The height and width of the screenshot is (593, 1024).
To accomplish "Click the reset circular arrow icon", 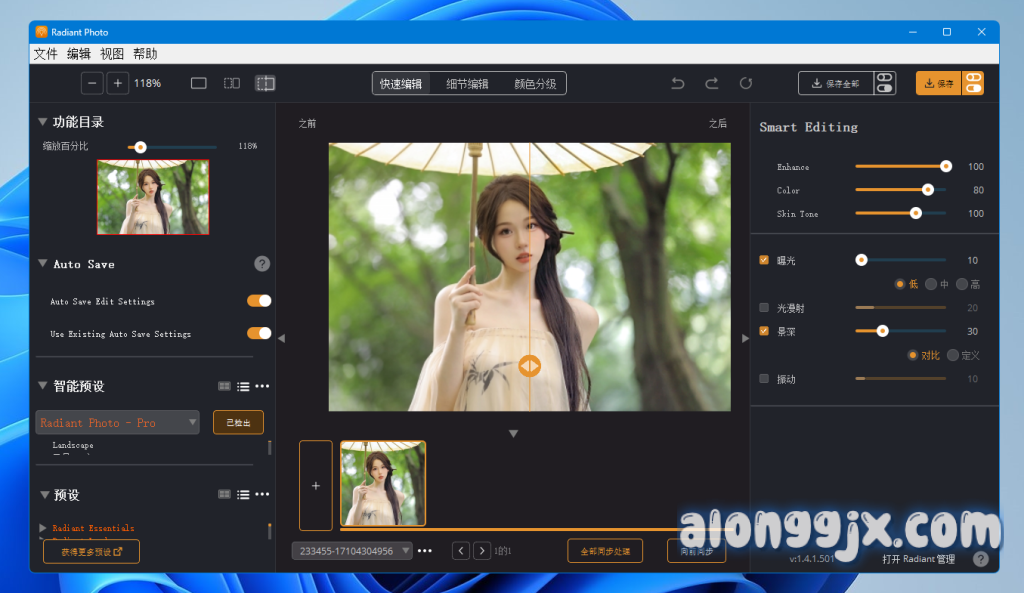I will coord(746,83).
